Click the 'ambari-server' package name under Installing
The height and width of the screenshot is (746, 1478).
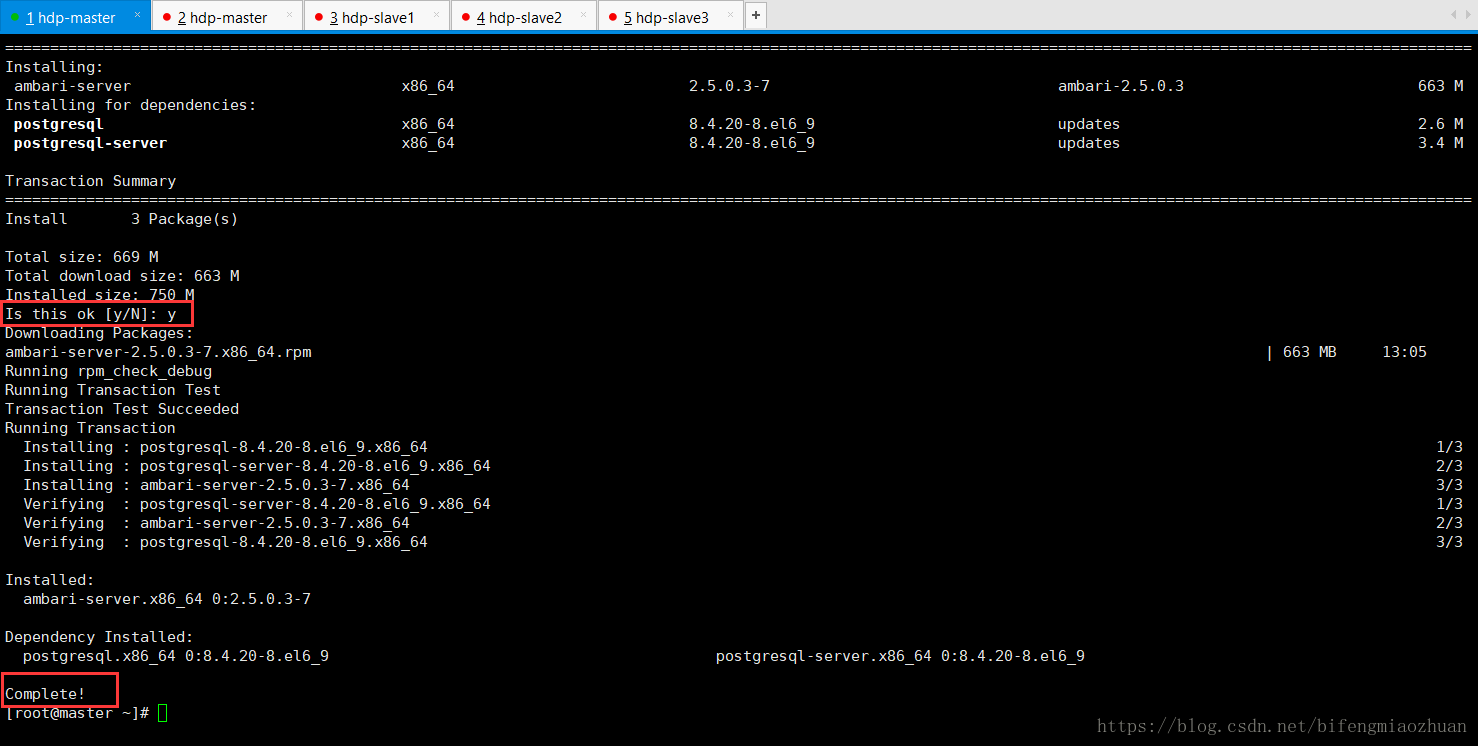tap(72, 86)
